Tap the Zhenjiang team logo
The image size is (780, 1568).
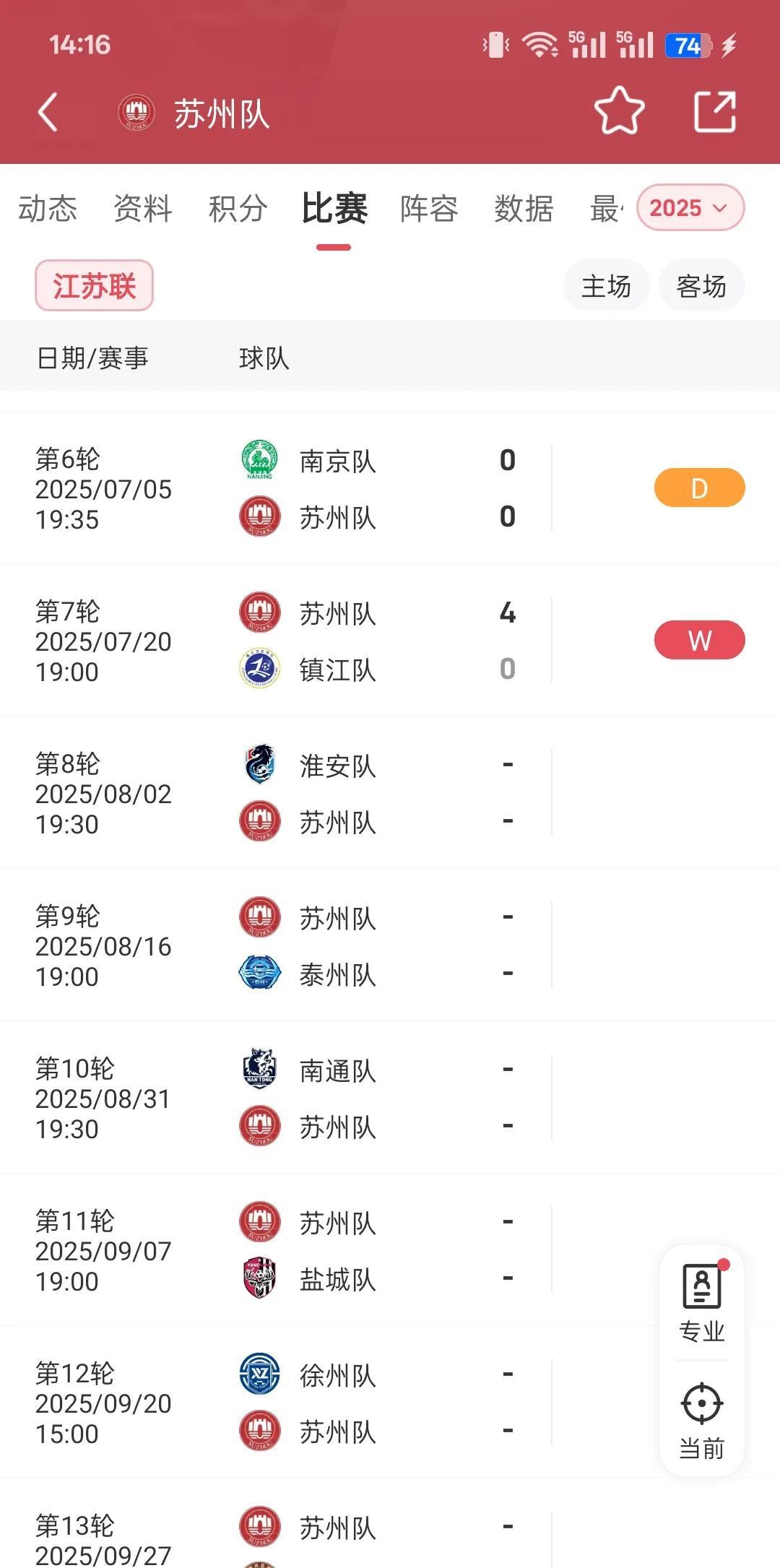pos(259,668)
